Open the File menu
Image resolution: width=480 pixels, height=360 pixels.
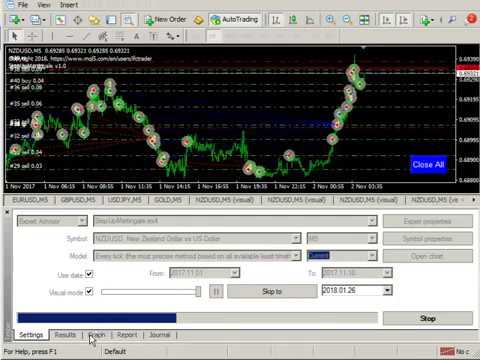click(23, 5)
